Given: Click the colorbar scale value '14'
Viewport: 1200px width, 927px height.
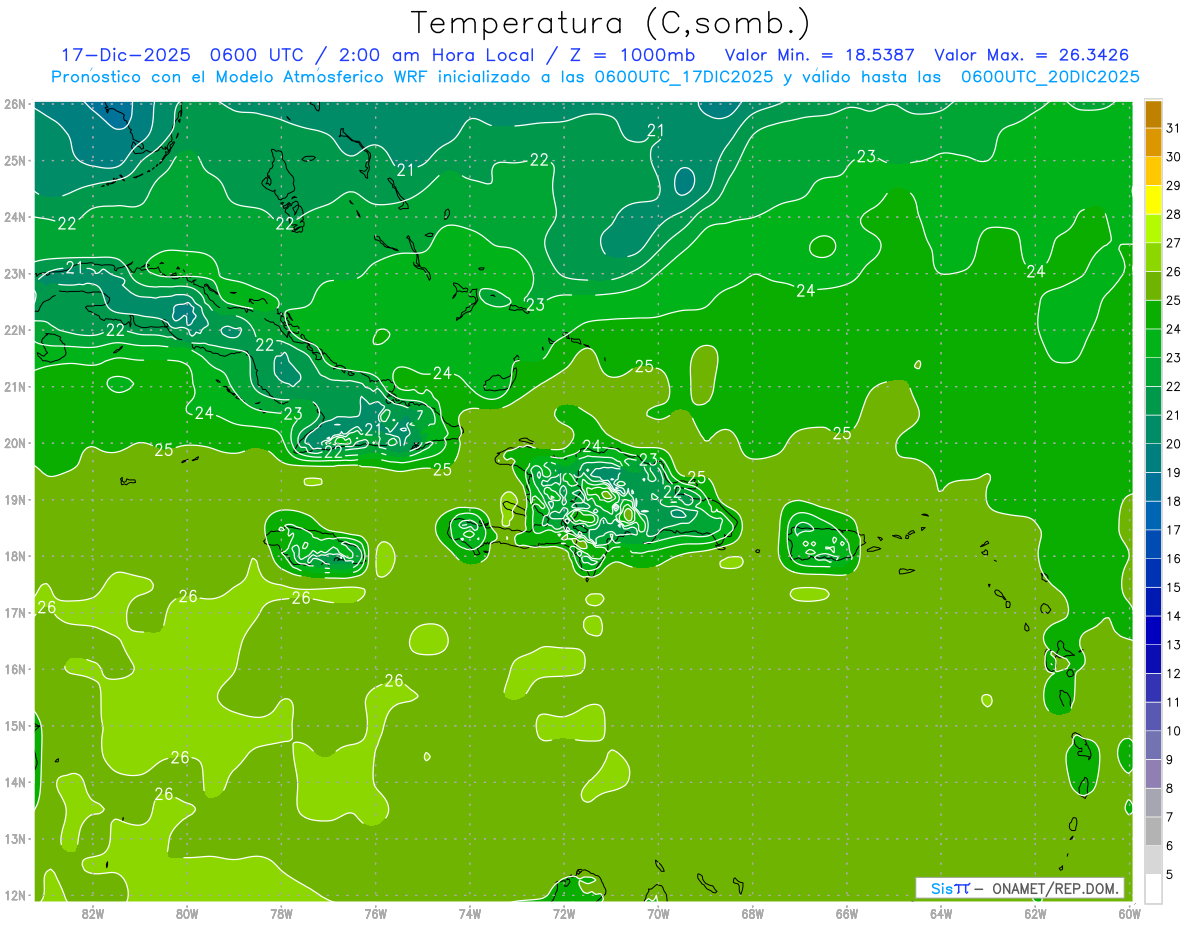Looking at the screenshot, I should tap(1174, 616).
